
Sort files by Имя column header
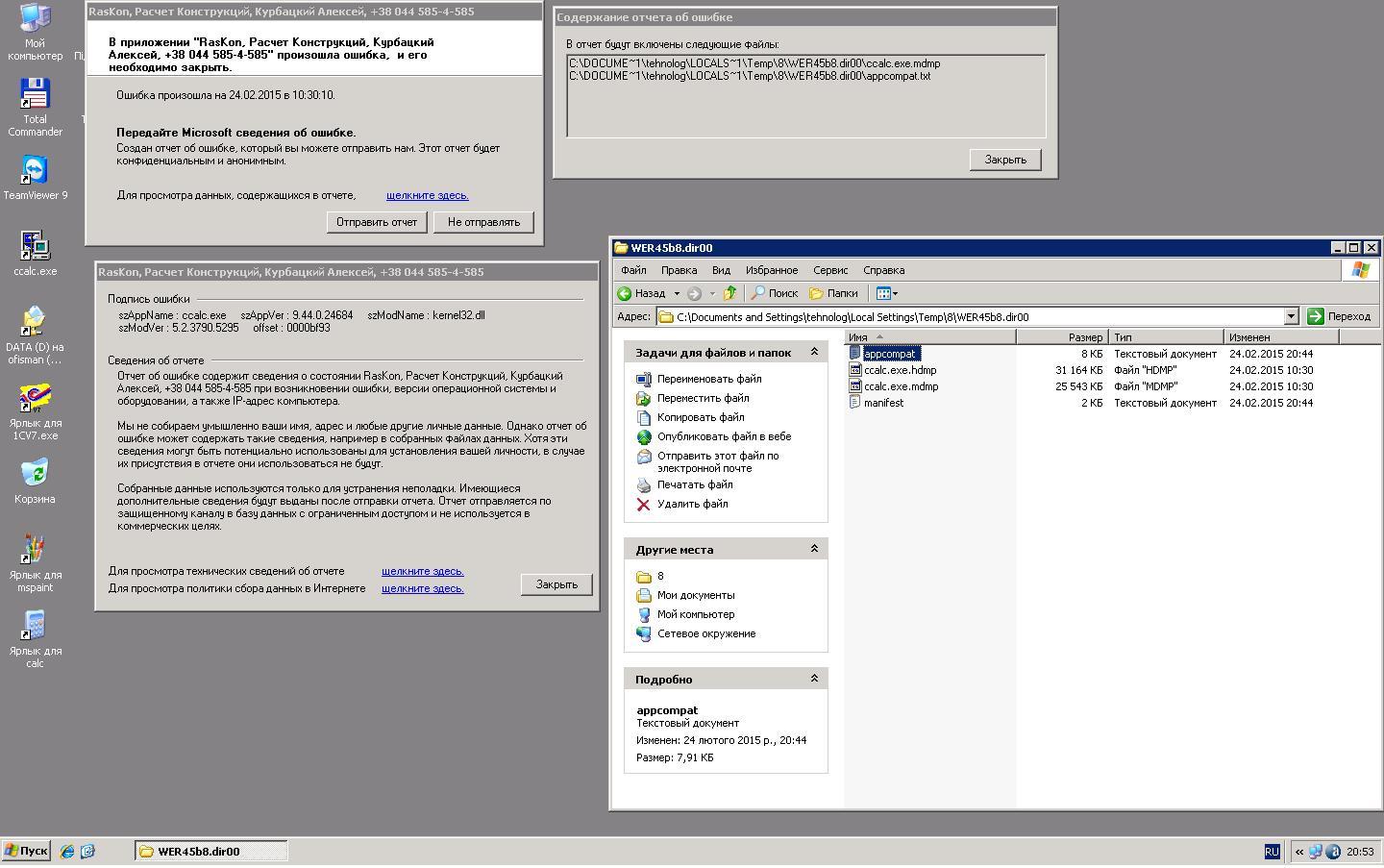[x=930, y=337]
